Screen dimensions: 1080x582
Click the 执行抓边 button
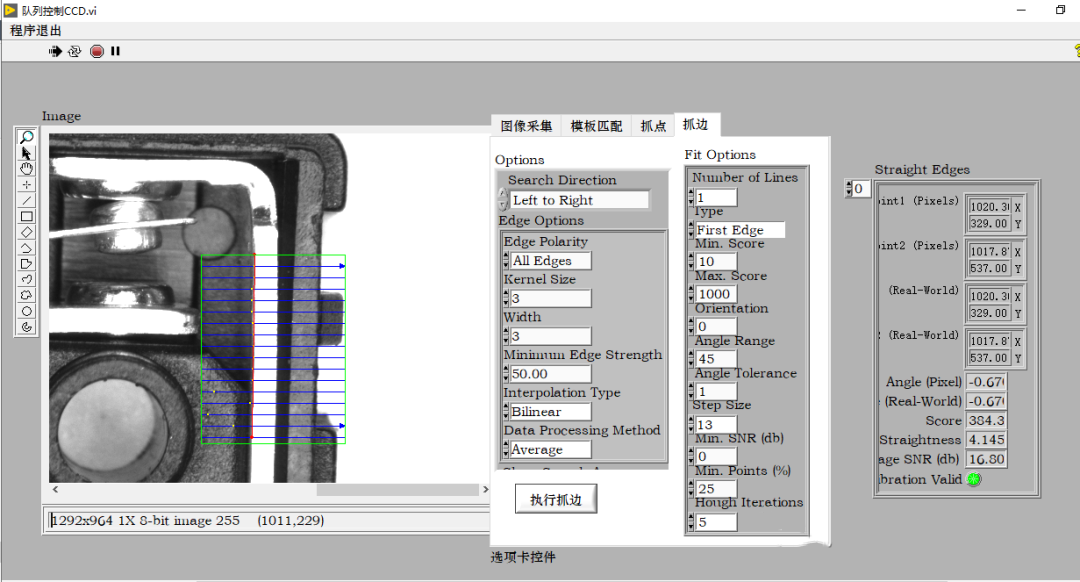[556, 499]
